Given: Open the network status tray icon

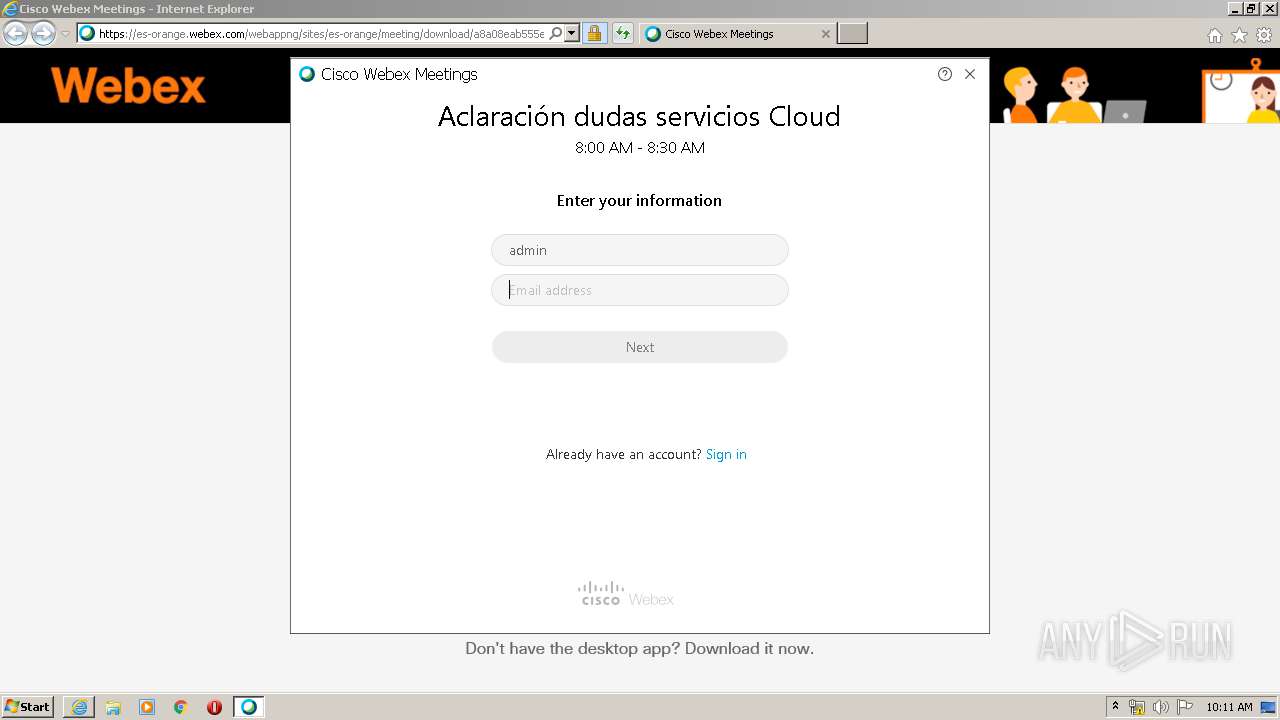Looking at the screenshot, I should point(1137,707).
